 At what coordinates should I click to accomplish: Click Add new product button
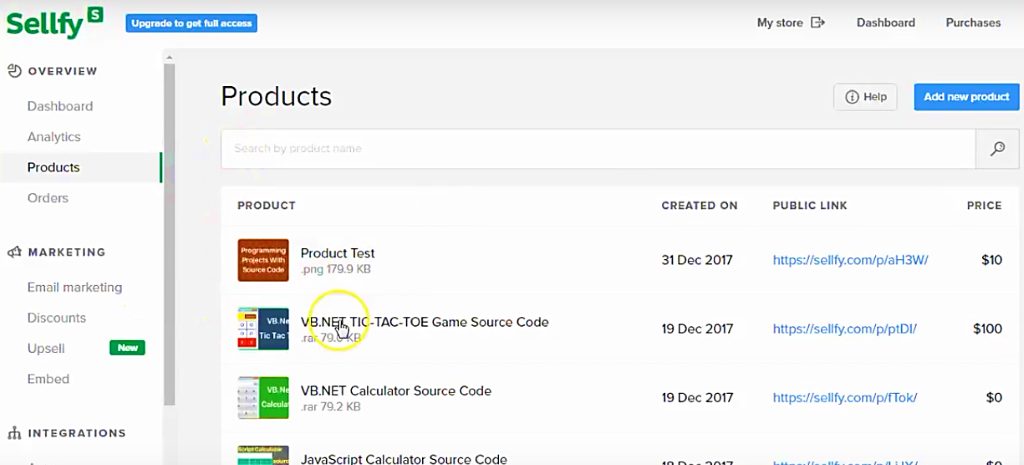click(x=967, y=97)
